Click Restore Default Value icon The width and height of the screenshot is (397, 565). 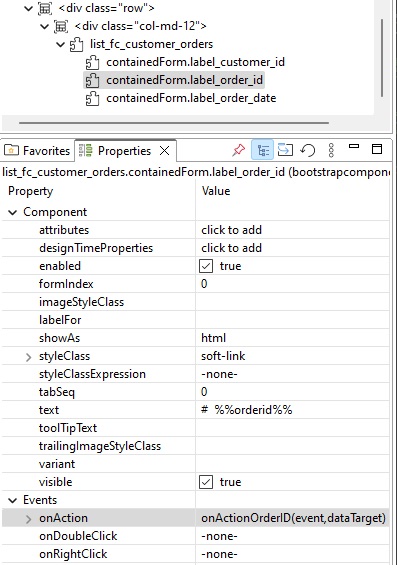(x=308, y=150)
